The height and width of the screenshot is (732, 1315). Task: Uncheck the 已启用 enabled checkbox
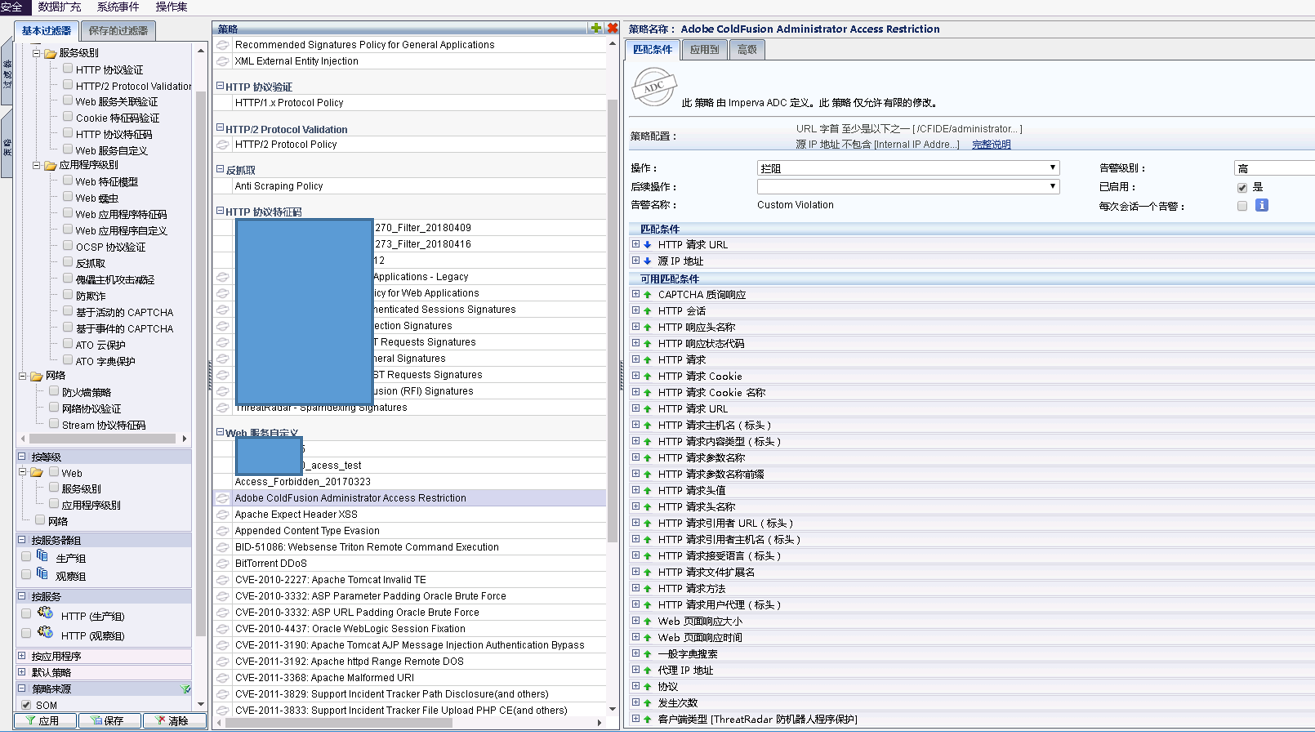click(x=1242, y=187)
